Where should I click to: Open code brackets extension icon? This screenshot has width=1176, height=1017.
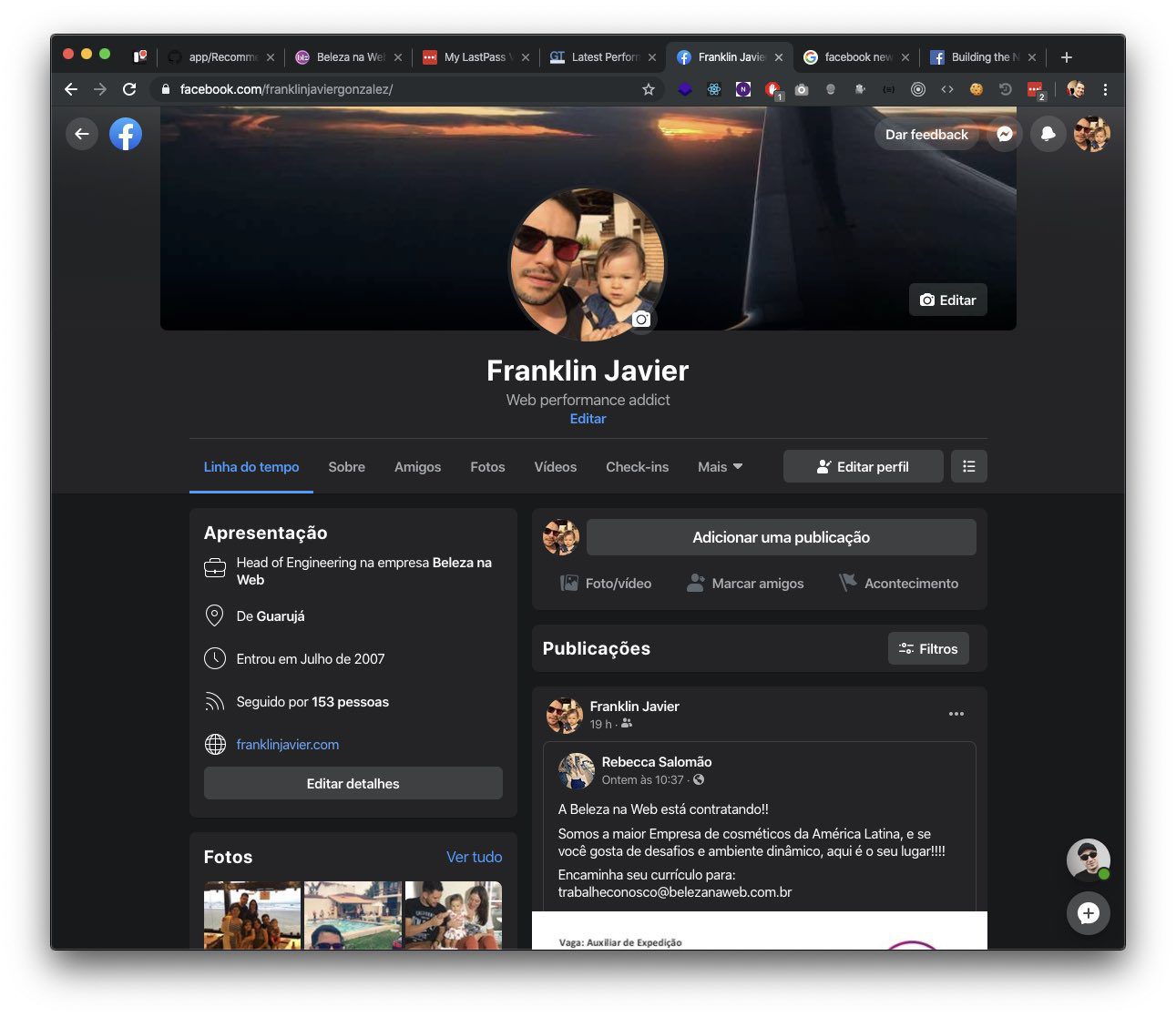(x=947, y=89)
